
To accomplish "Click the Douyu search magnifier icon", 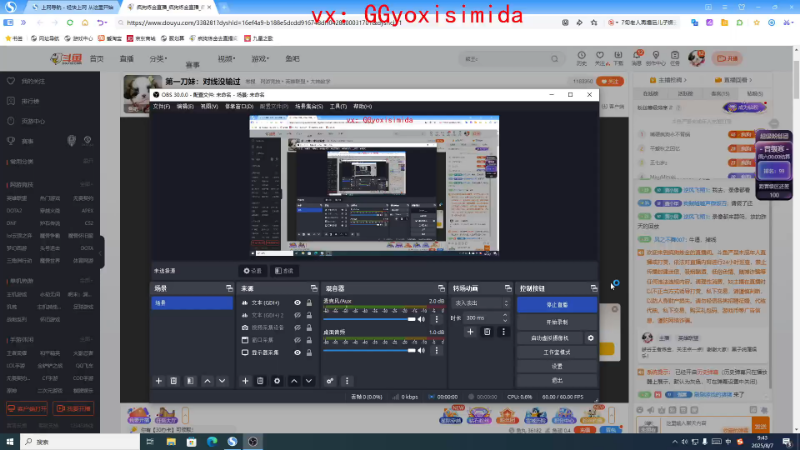I will point(555,59).
